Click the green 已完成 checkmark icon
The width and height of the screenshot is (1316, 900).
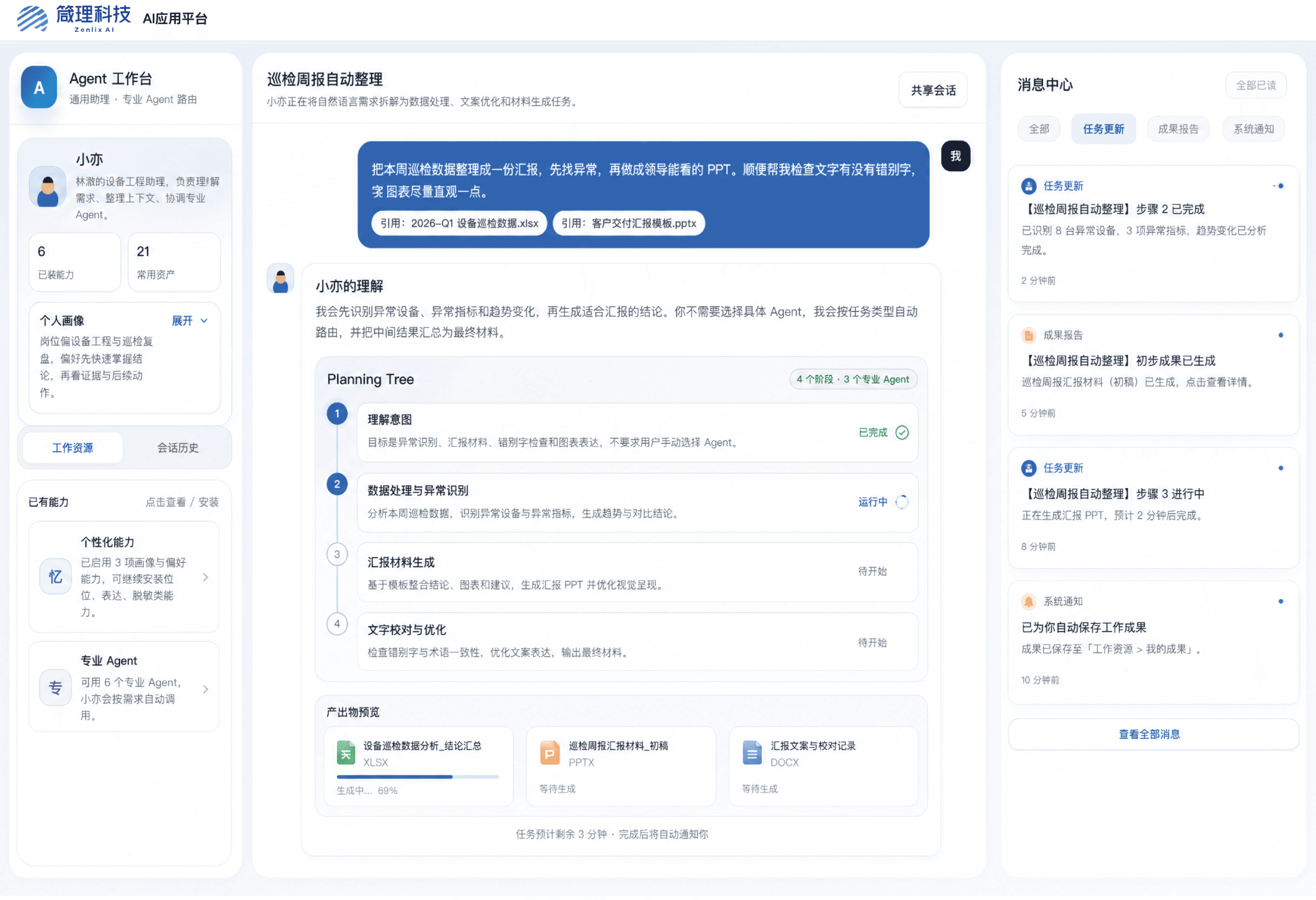902,433
